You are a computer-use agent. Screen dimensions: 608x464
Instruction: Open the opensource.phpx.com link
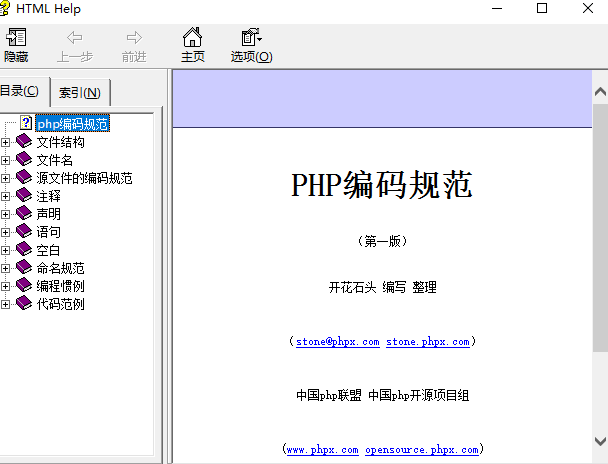(421, 450)
